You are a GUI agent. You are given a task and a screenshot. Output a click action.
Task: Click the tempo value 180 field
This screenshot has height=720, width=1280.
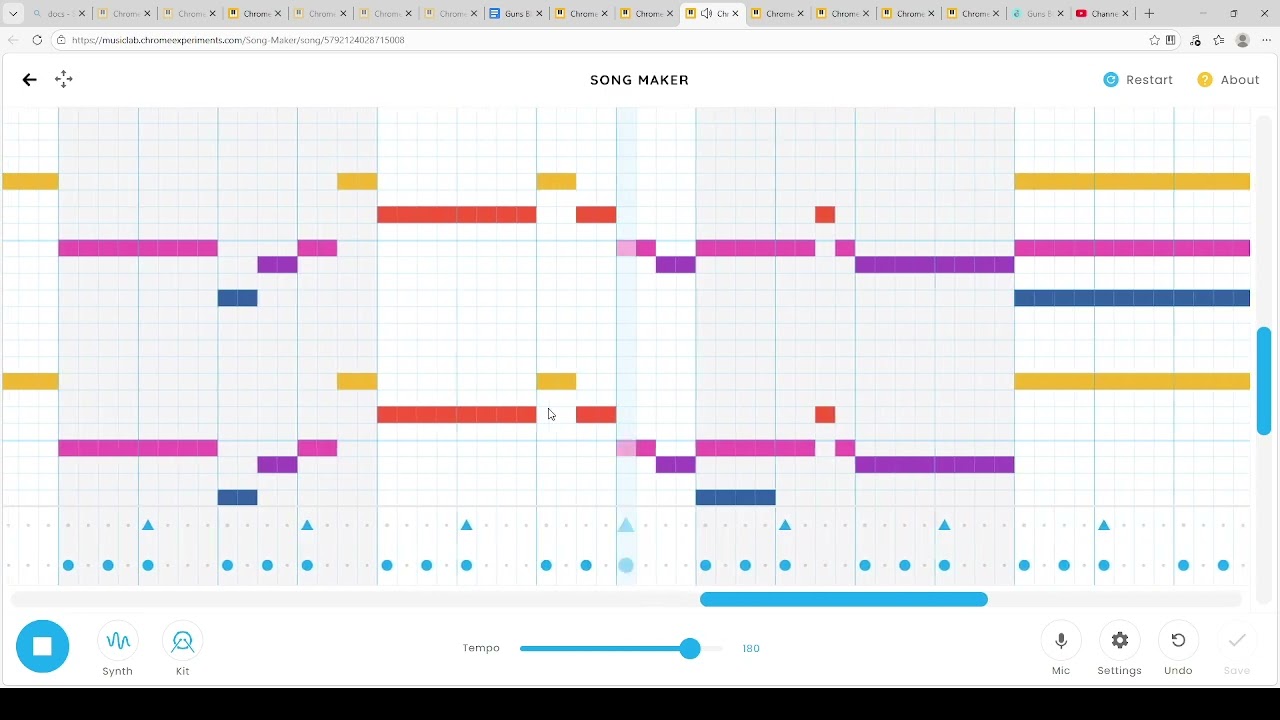coord(751,649)
